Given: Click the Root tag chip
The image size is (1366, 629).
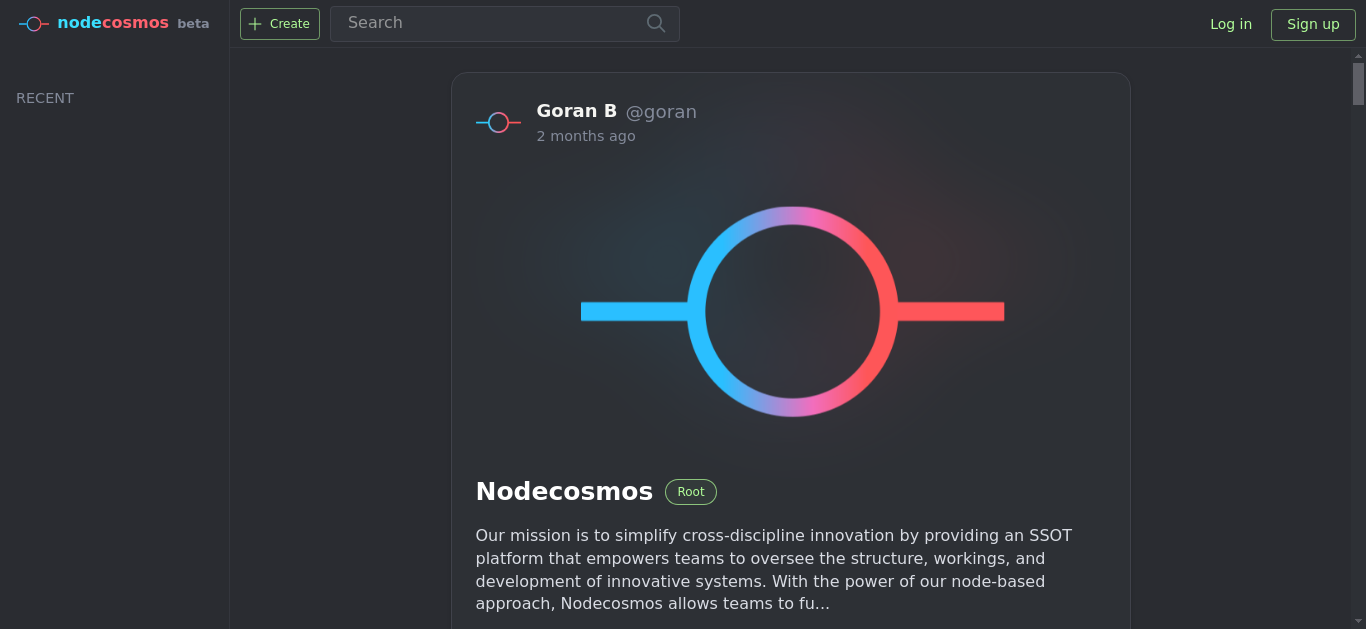Looking at the screenshot, I should [691, 492].
